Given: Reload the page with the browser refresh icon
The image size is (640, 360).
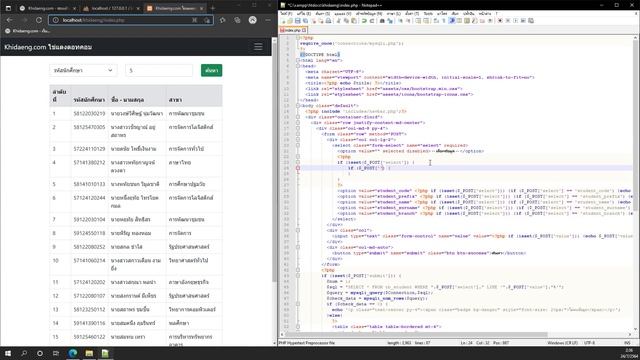Looking at the screenshot, I should [39, 20].
